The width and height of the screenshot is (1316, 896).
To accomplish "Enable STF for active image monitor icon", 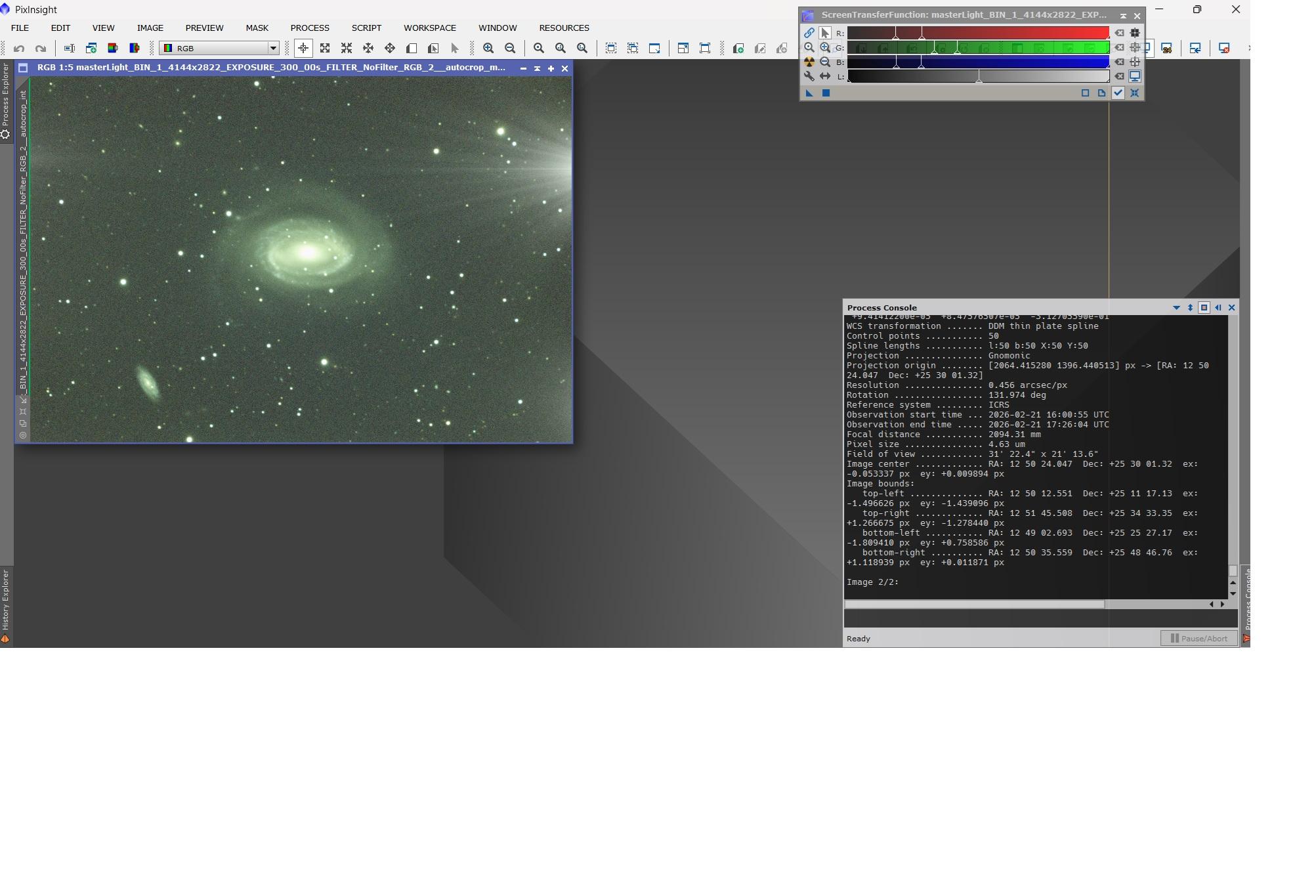I will [x=1134, y=76].
